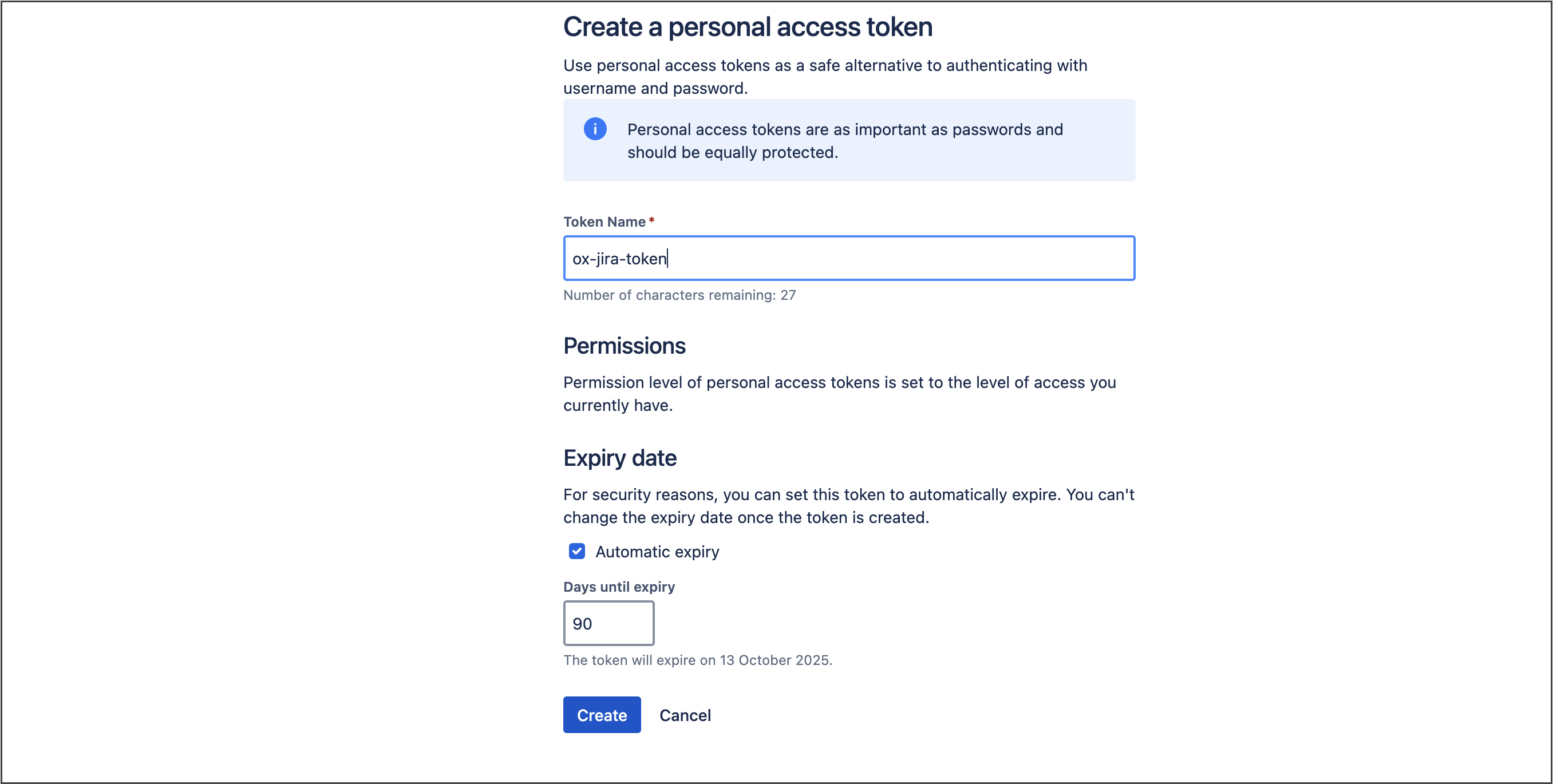
Task: Click the blue info icon in banner
Action: click(594, 129)
